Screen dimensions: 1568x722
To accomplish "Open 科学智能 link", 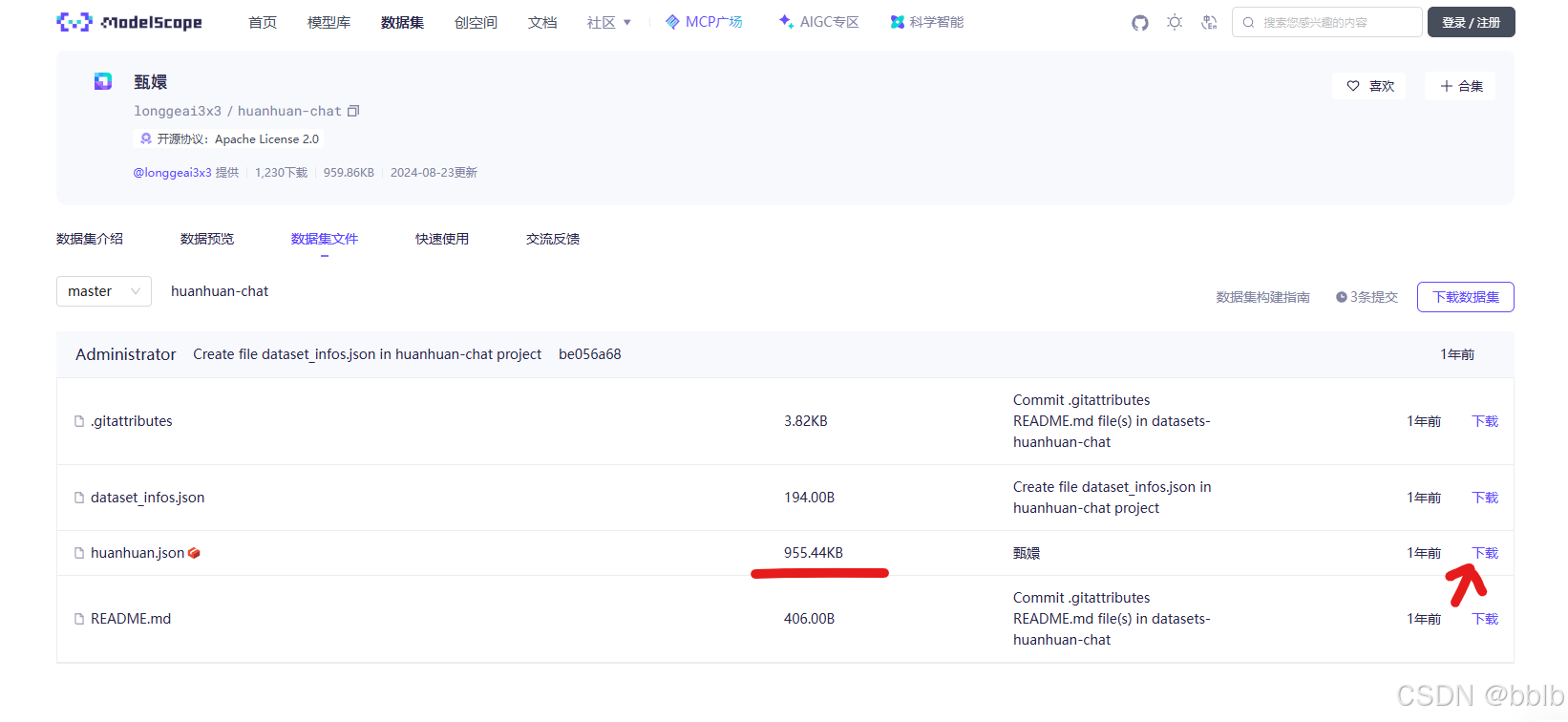I will point(926,22).
